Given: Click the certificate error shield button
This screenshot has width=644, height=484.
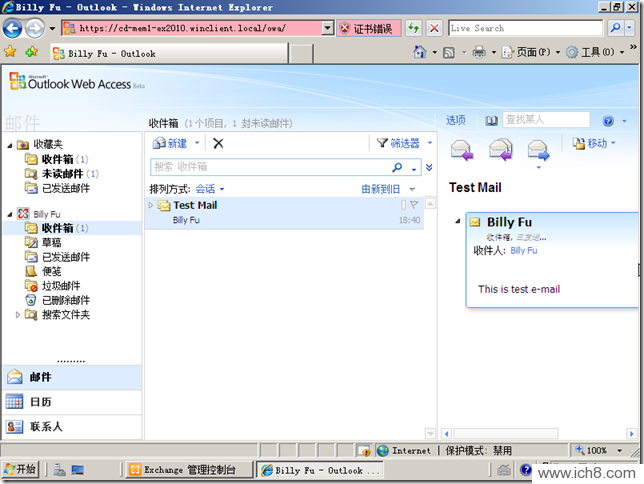Looking at the screenshot, I should point(368,28).
